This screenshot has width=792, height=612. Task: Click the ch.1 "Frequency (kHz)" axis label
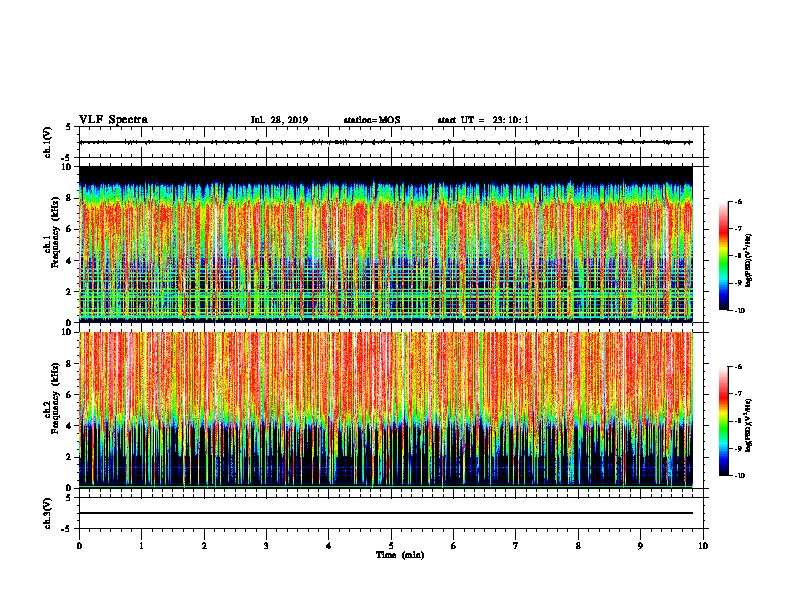coord(56,232)
